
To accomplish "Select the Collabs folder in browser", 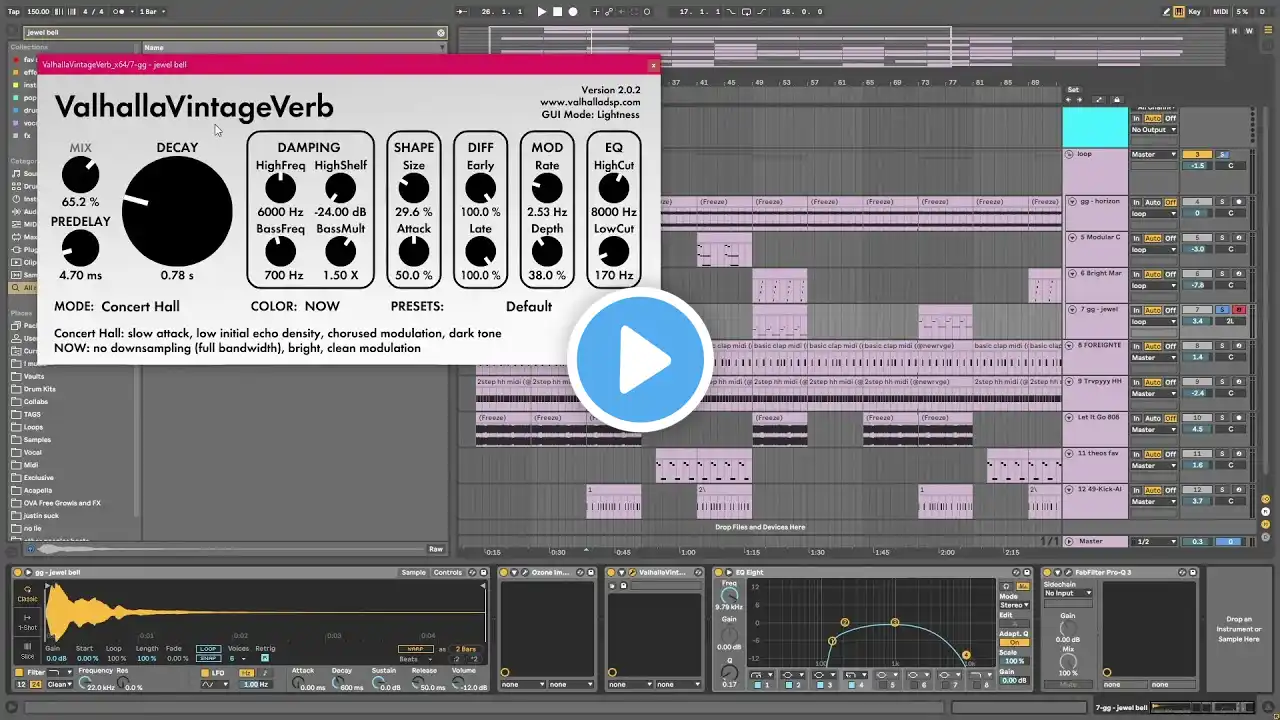I will 35,402.
